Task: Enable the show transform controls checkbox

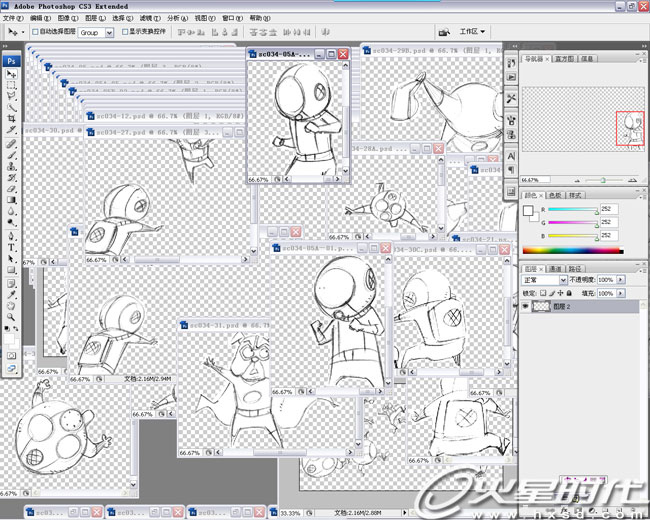Action: point(125,32)
